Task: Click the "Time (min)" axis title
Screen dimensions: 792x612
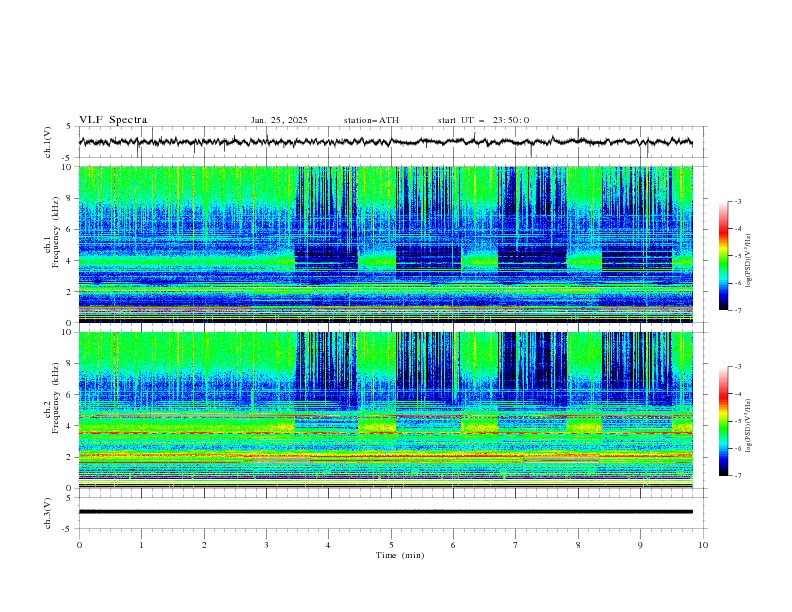Action: (x=400, y=555)
